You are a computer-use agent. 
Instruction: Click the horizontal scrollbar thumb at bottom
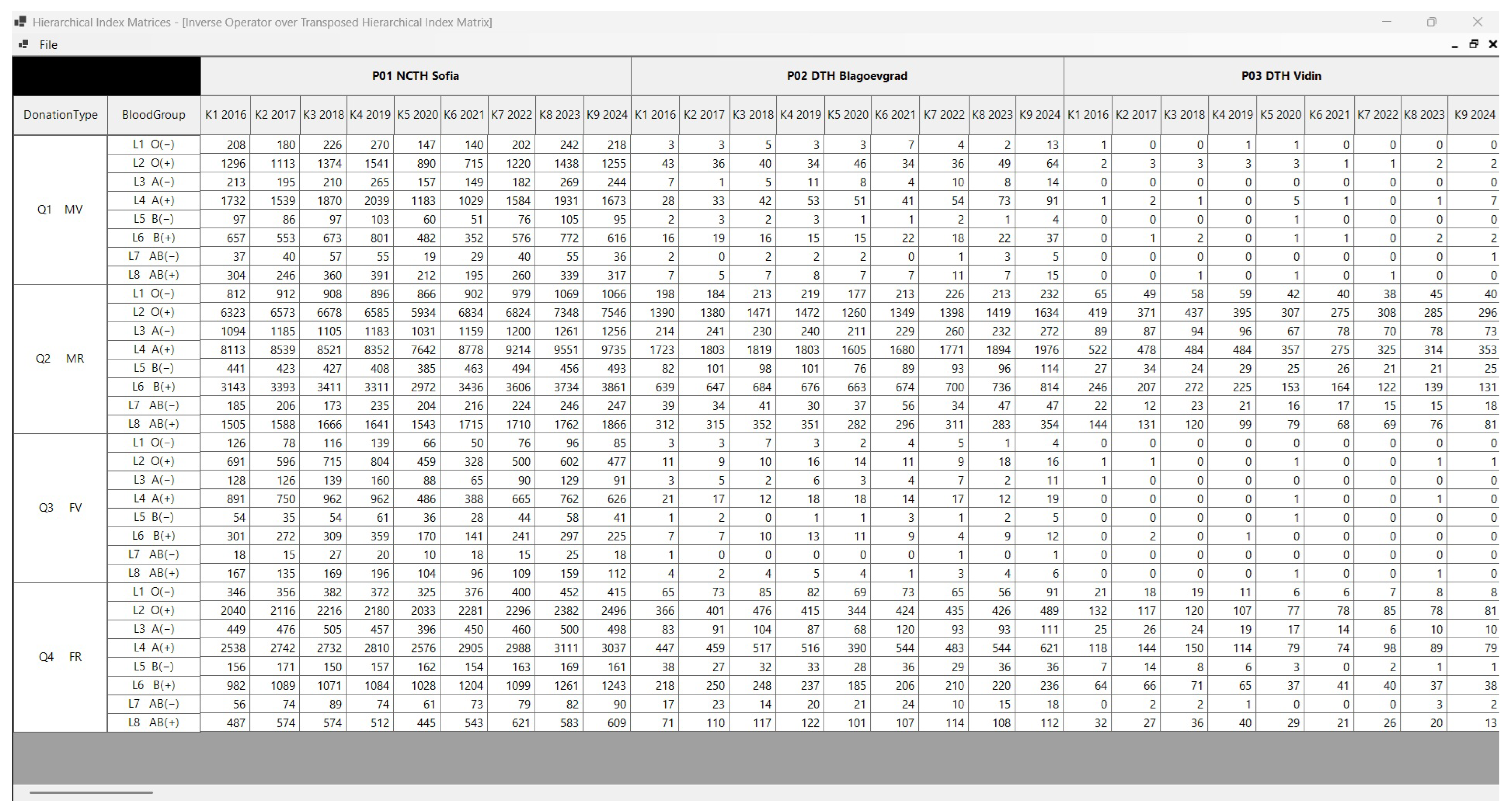point(91,793)
